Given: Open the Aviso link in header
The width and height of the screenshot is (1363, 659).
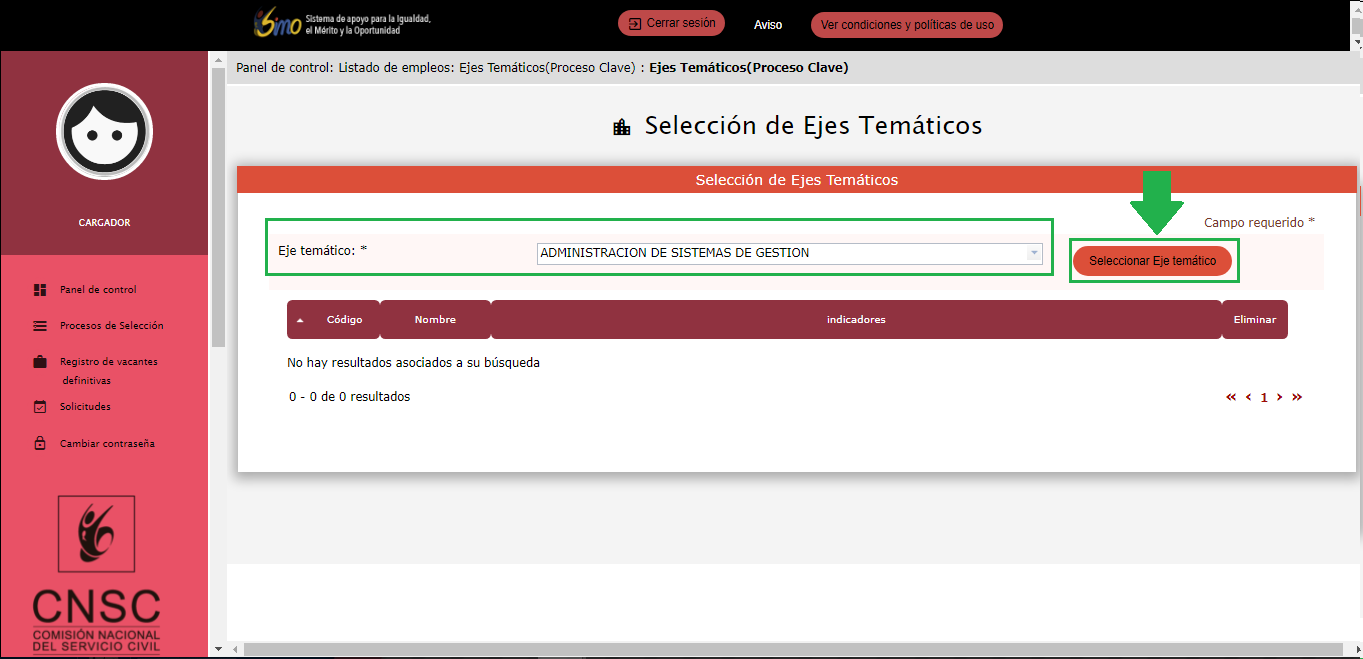Looking at the screenshot, I should pos(768,25).
